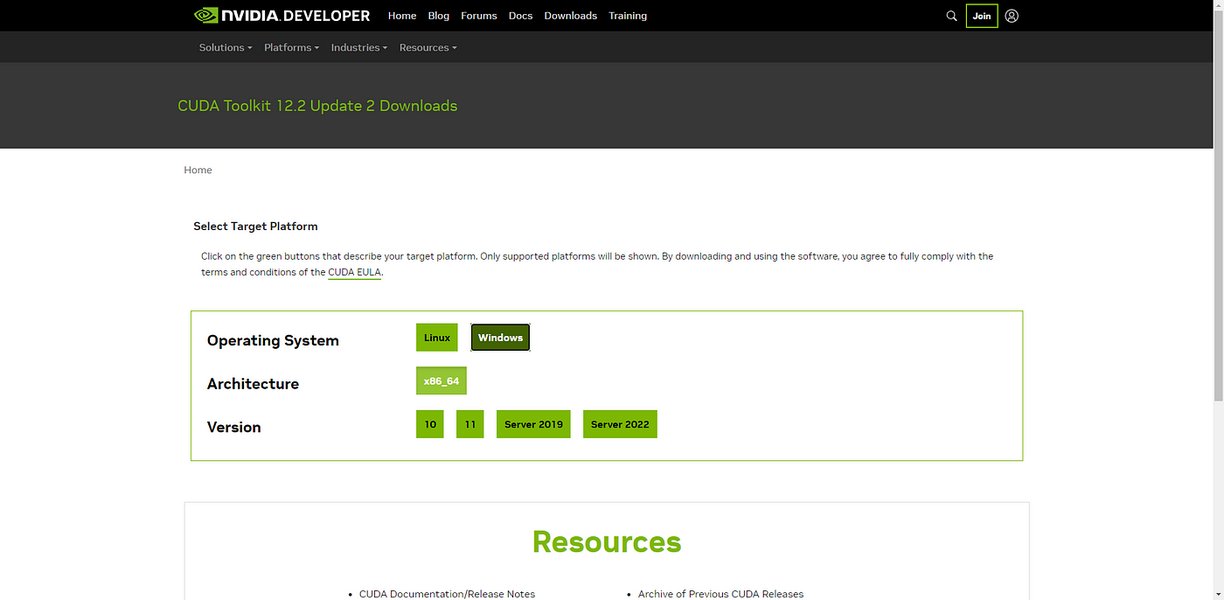Open the Docs menu item
Image resolution: width=1224 pixels, height=600 pixels.
pos(521,16)
